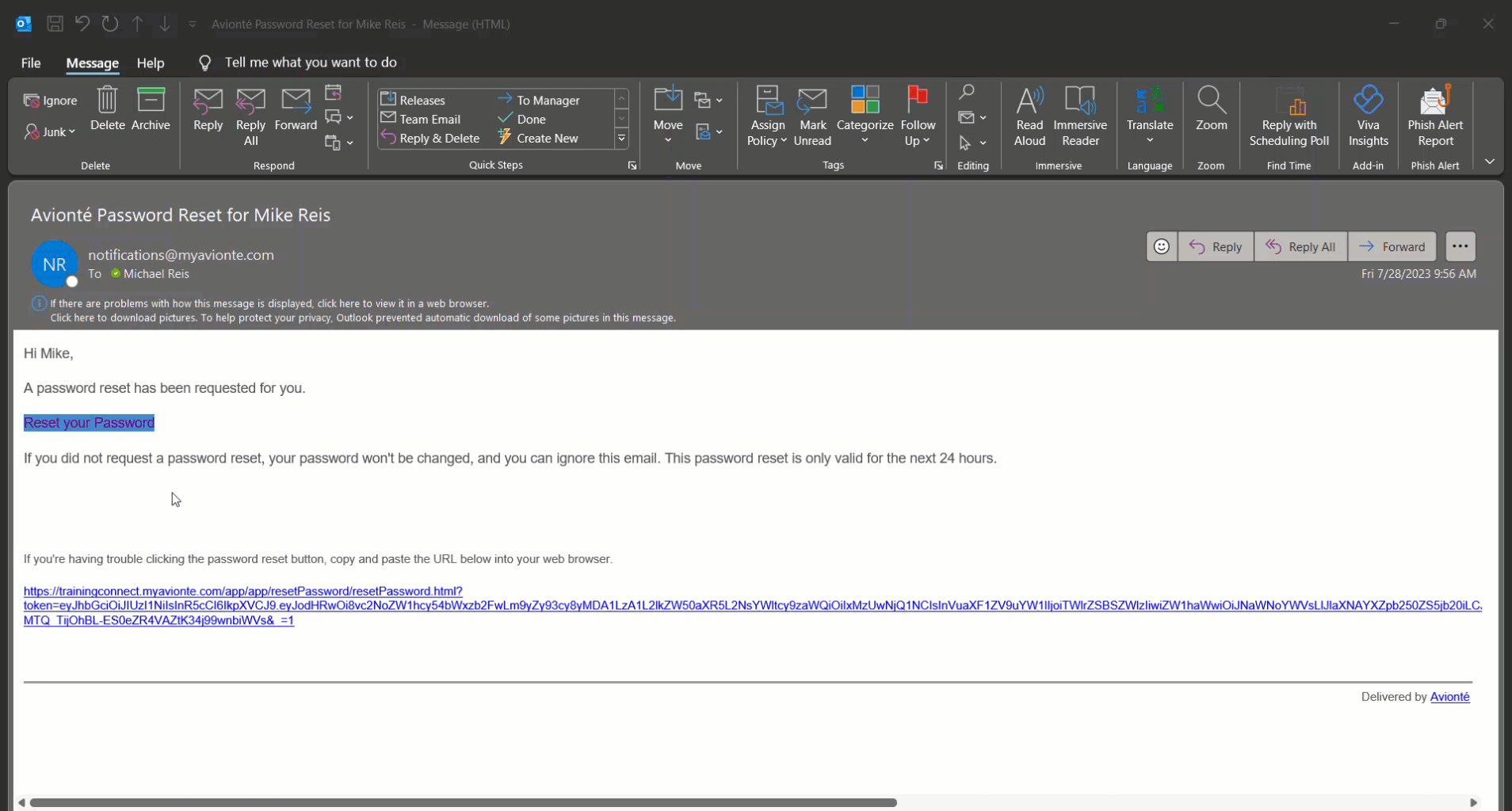
Task: Open the Categorize color menu
Action: [x=865, y=116]
